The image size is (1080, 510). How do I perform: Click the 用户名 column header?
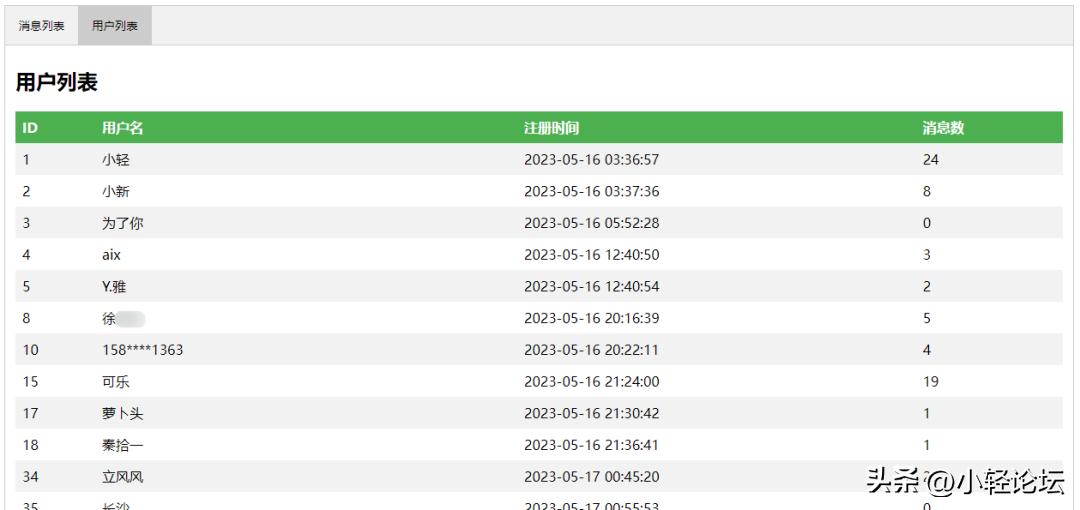[123, 128]
